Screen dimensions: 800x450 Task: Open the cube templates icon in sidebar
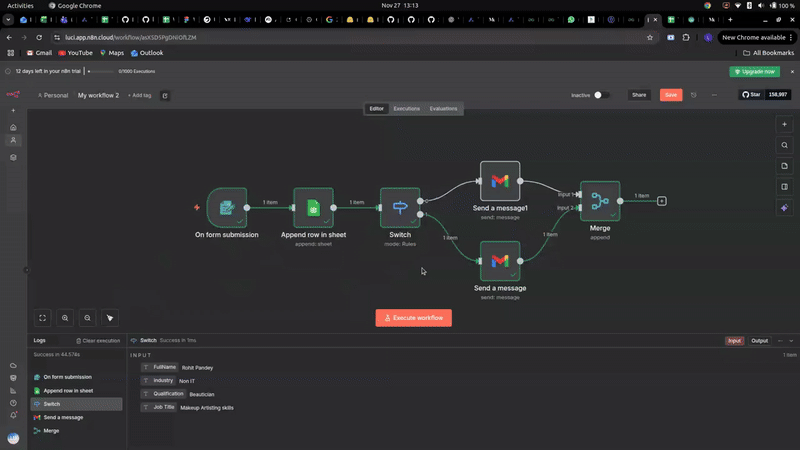[13, 158]
